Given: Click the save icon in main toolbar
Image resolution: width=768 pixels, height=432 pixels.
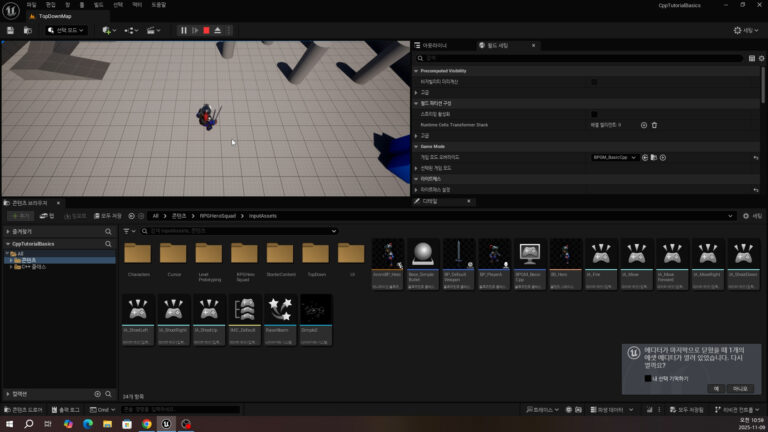Looking at the screenshot, I should coord(10,31).
